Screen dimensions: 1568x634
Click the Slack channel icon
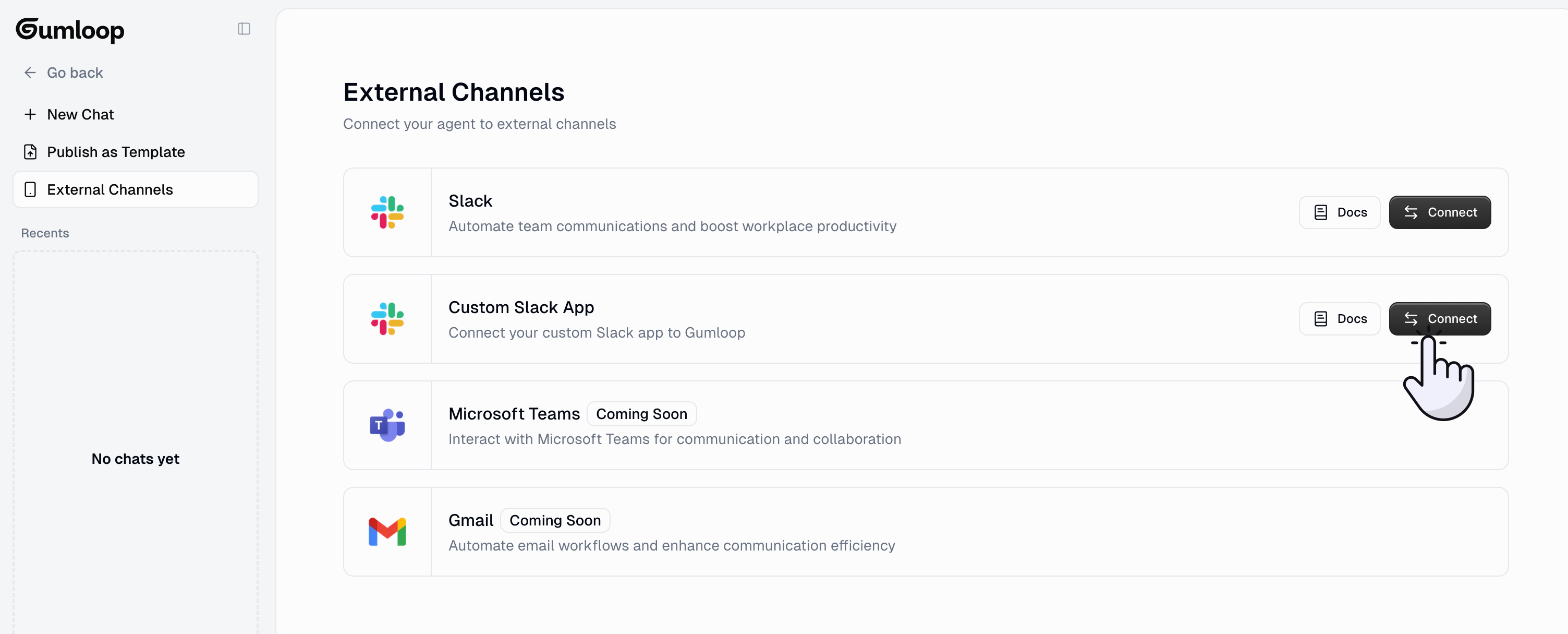tap(388, 212)
